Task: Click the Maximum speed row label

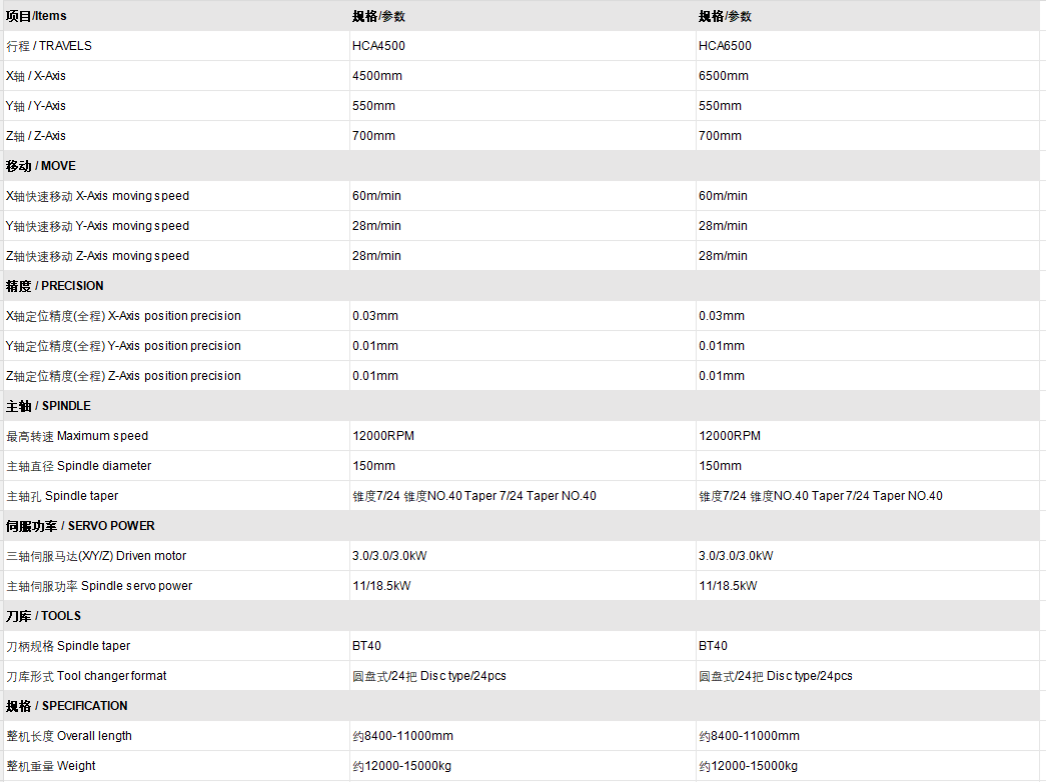Action: click(x=77, y=436)
